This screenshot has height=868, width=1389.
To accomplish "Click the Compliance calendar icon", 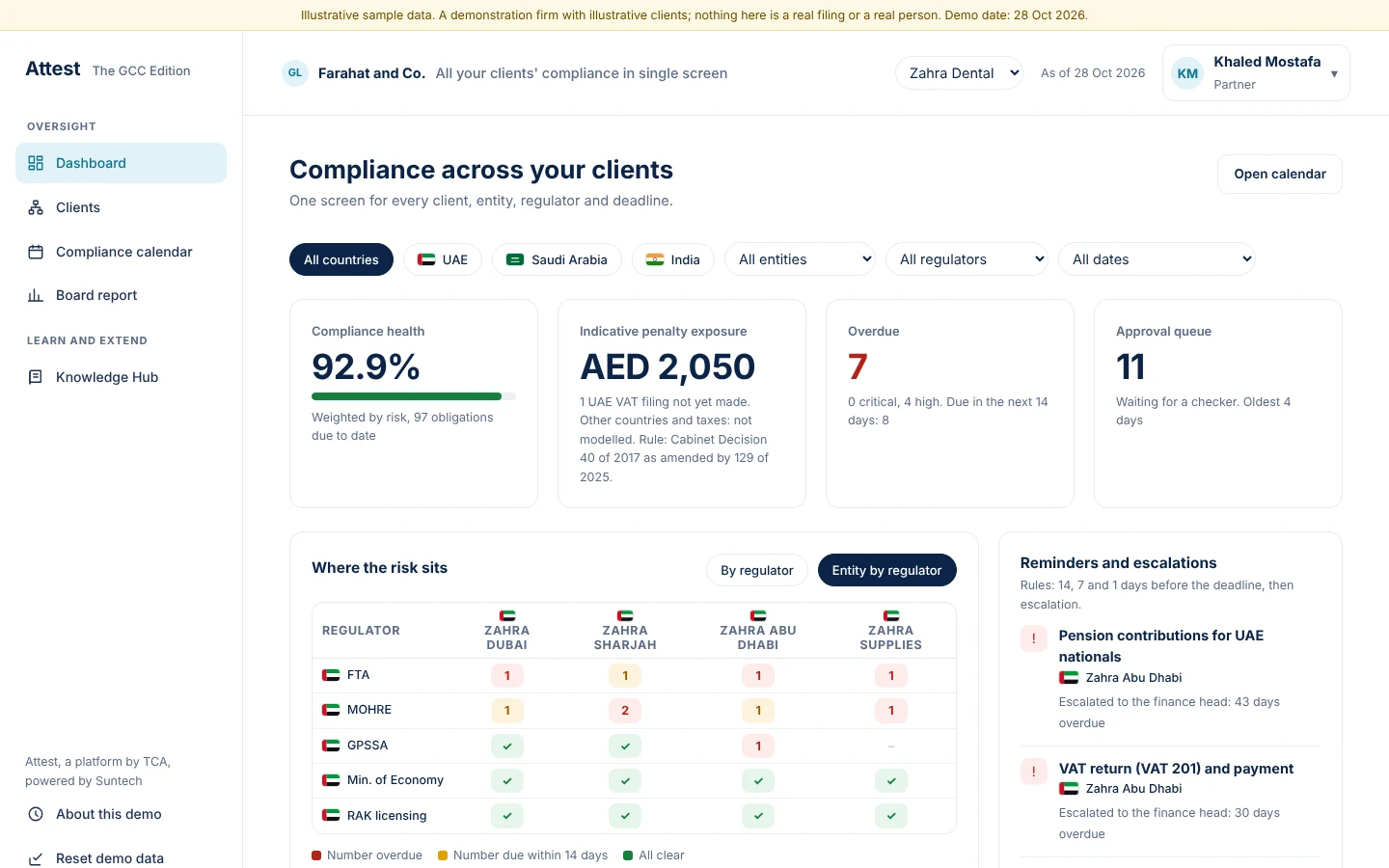I will [x=36, y=252].
